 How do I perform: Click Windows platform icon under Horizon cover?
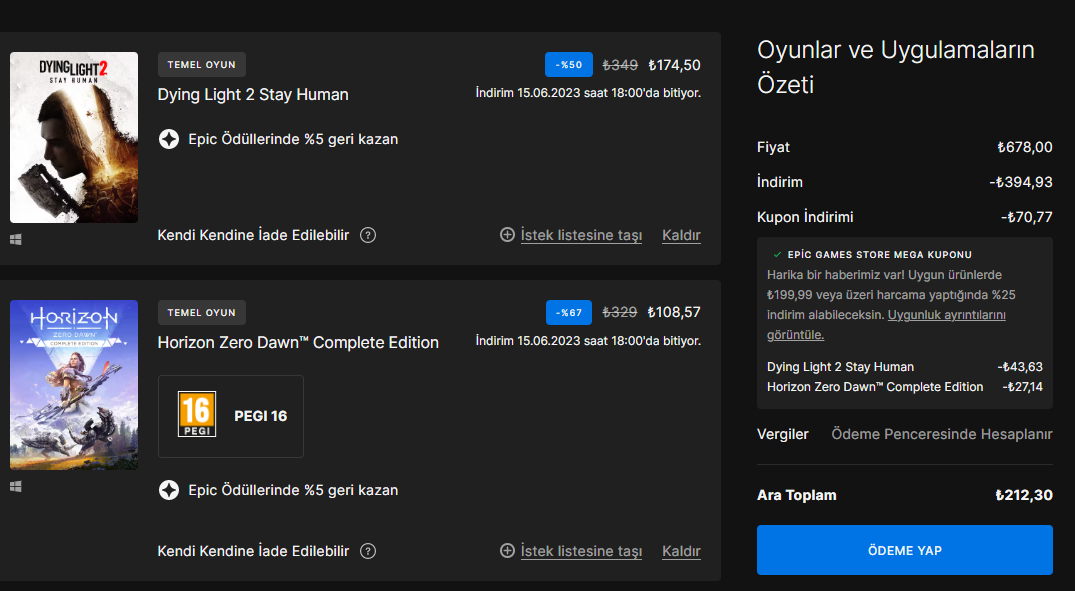click(x=16, y=486)
